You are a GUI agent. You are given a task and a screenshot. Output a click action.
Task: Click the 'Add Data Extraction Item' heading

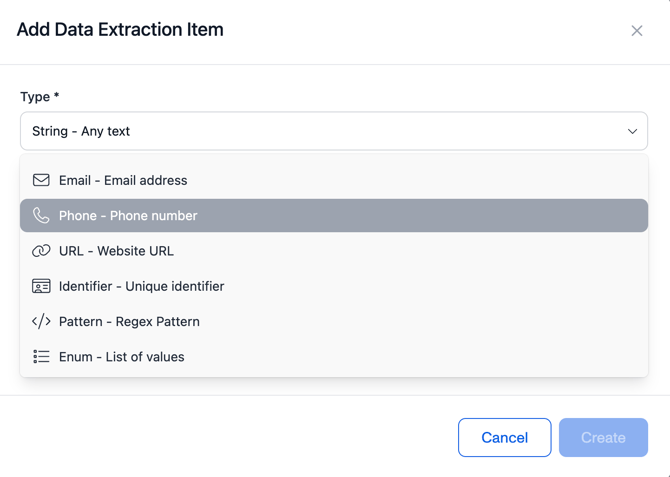click(x=120, y=30)
